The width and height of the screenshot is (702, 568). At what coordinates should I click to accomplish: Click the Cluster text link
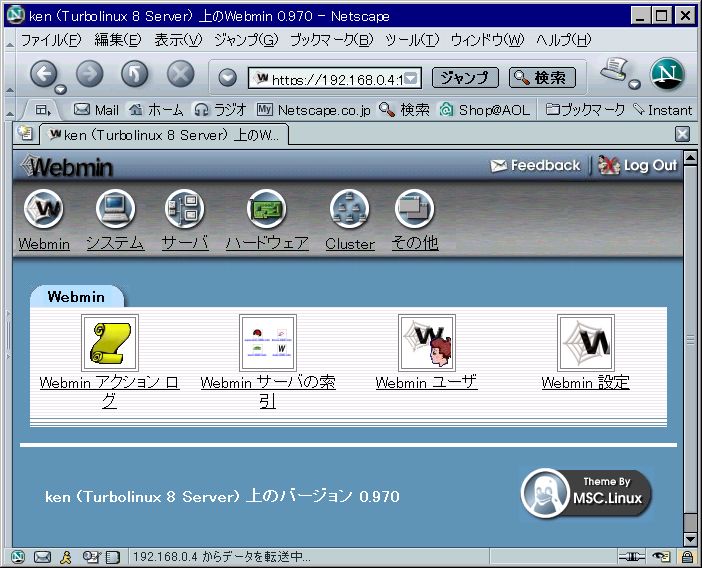coord(350,244)
